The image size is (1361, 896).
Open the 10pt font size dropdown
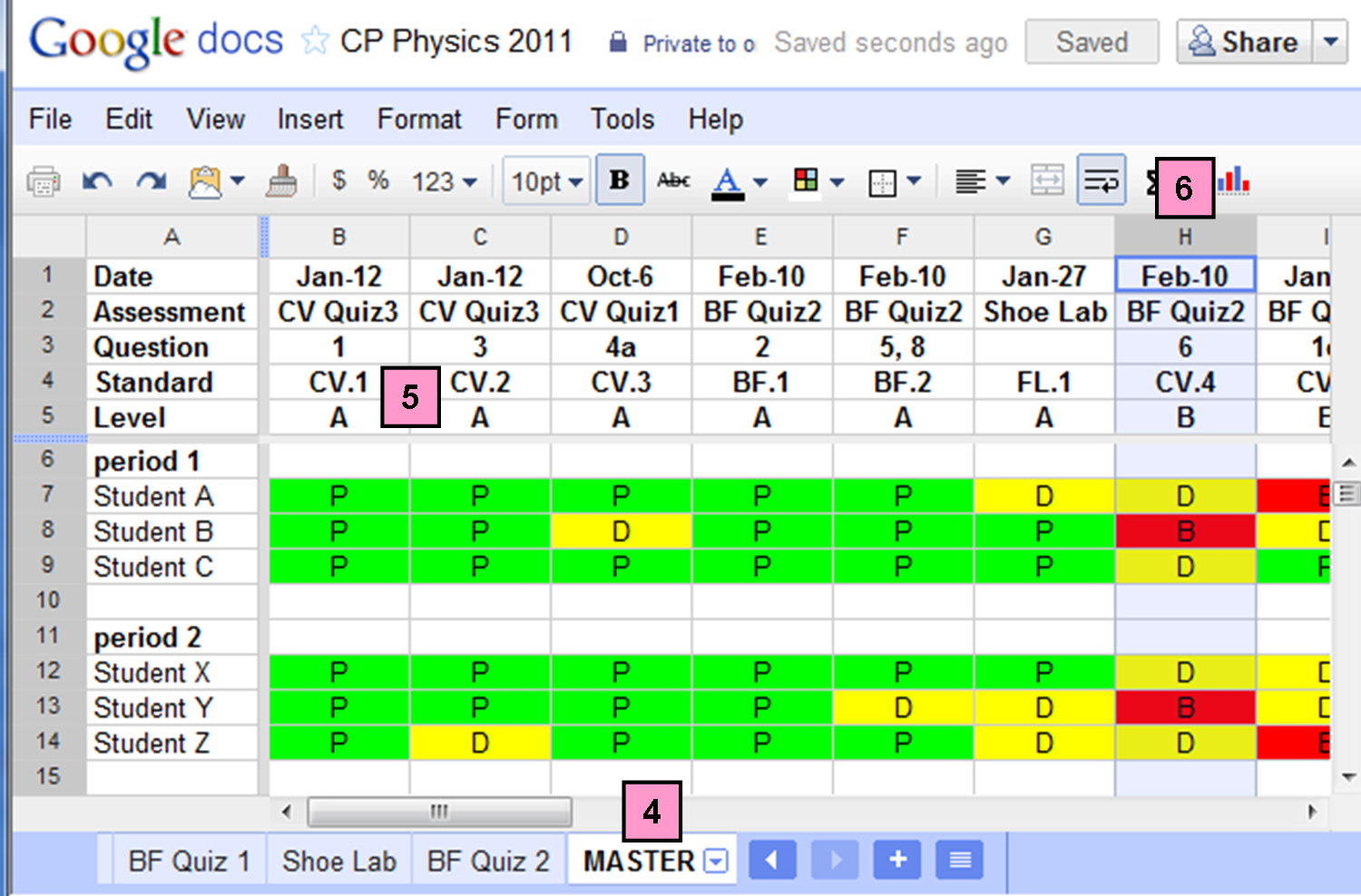tap(546, 181)
